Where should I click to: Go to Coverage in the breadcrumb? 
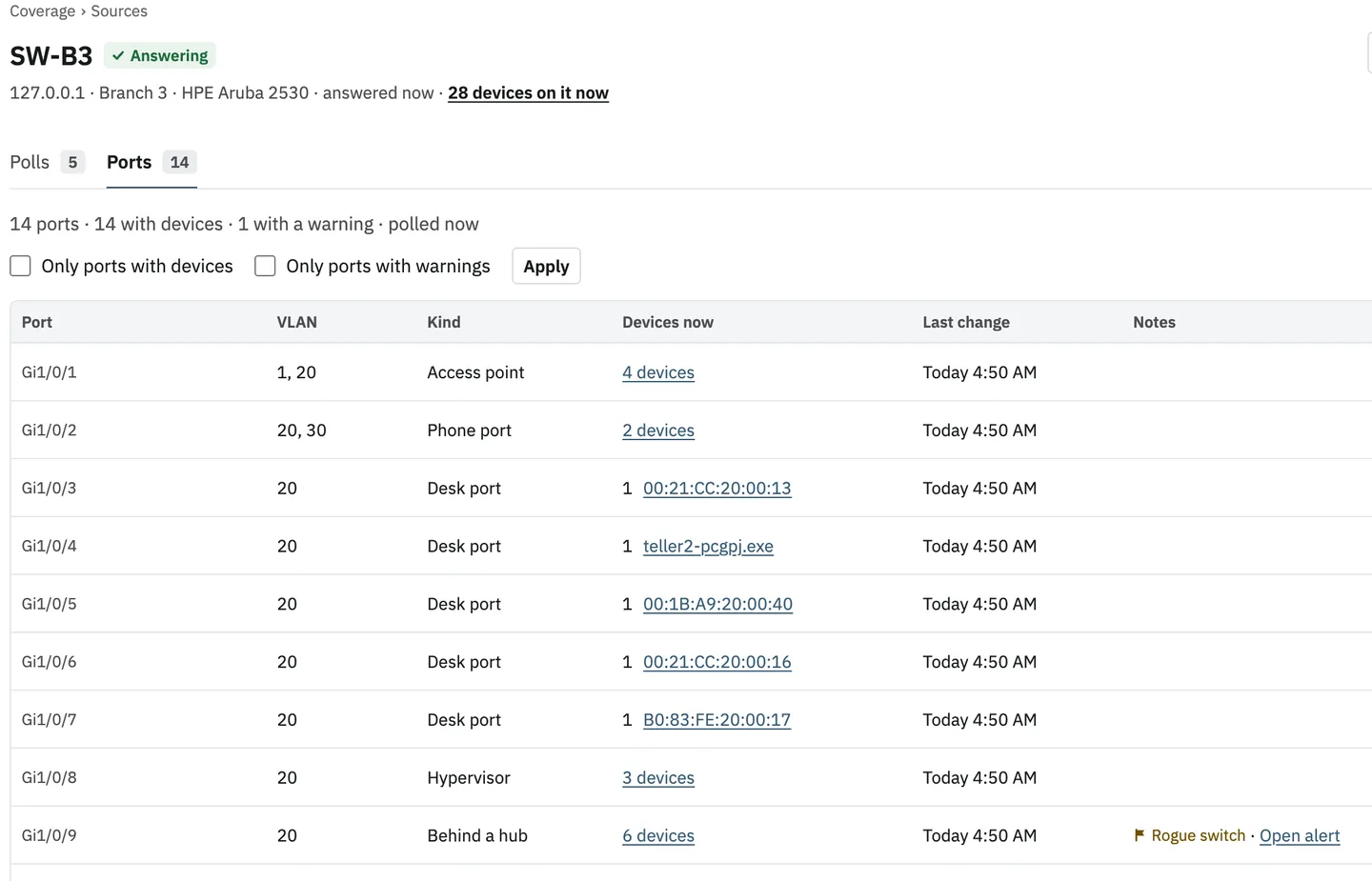pyautogui.click(x=42, y=11)
